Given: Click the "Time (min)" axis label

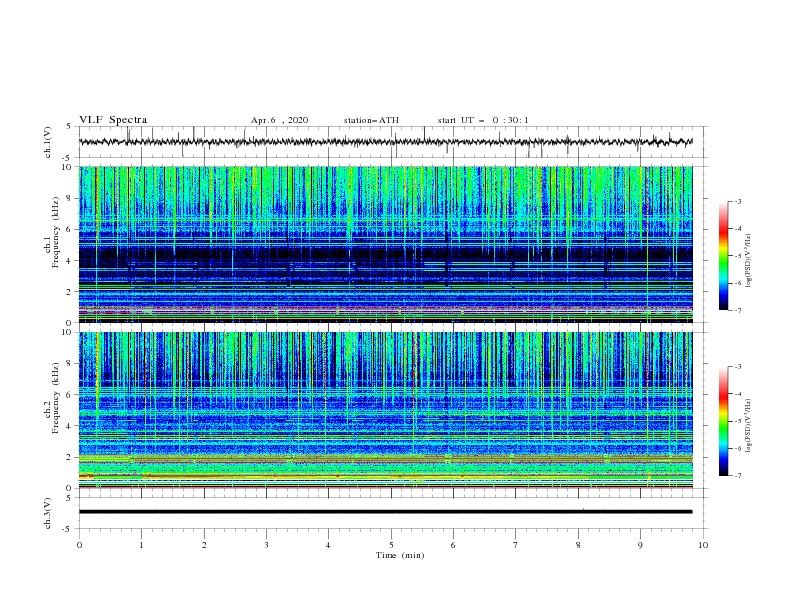Looking at the screenshot, I should tap(400, 555).
